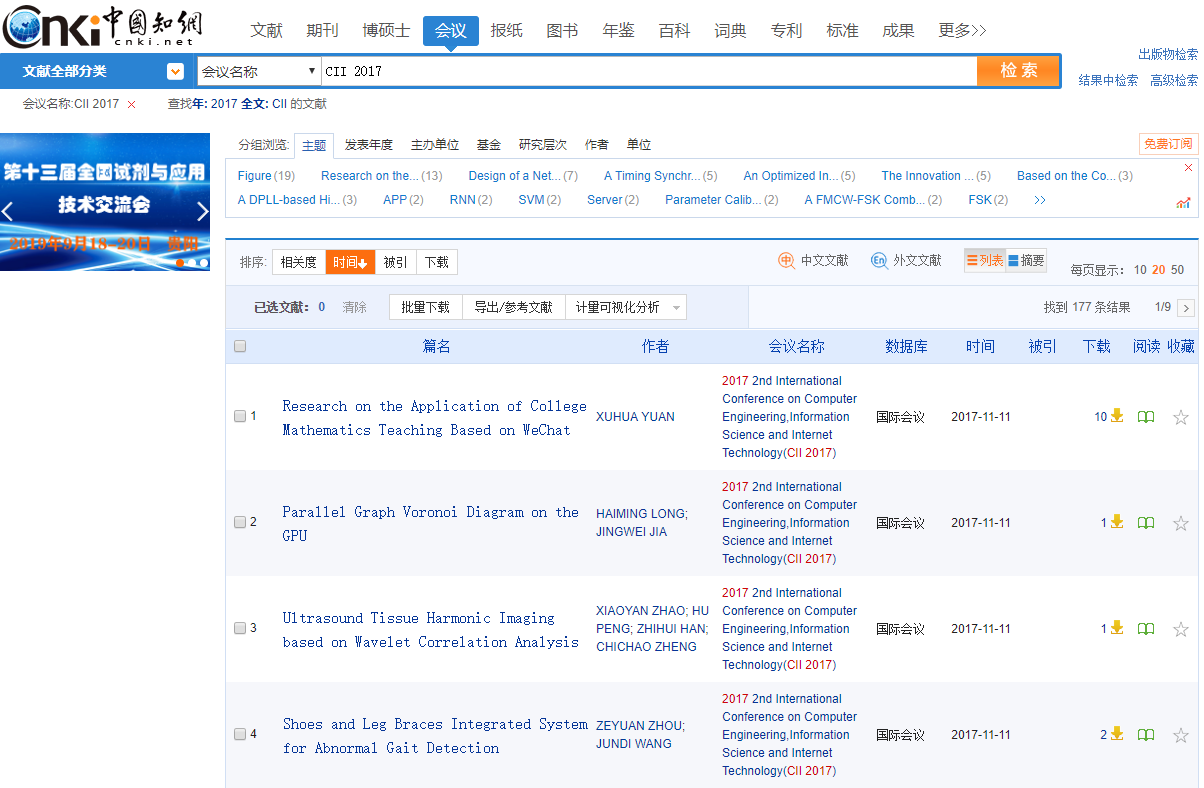The width and height of the screenshot is (1204, 788).
Task: Expand the 文献全部分类 category dropdown
Action: coord(175,71)
